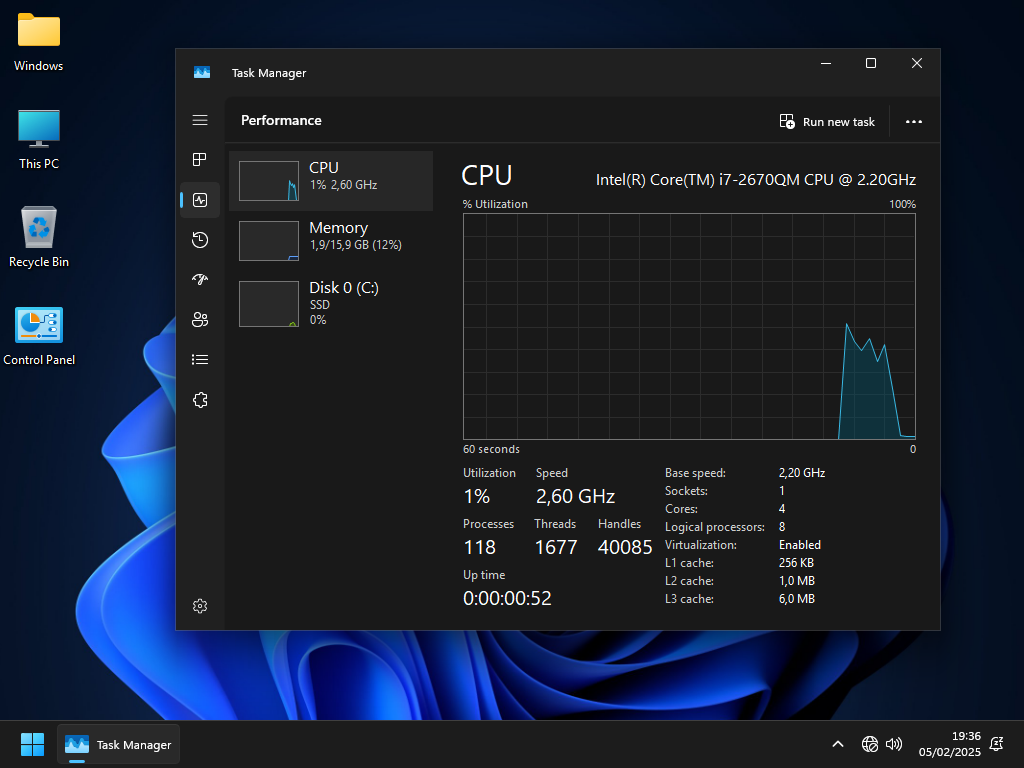Click the Up time value 0:00:00:52

click(507, 598)
